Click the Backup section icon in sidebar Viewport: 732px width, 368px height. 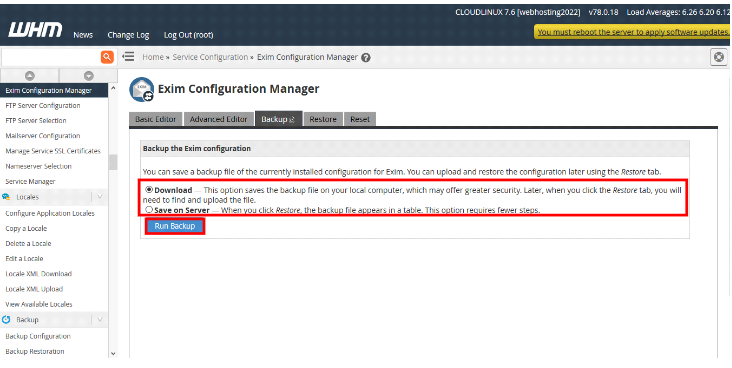6,319
